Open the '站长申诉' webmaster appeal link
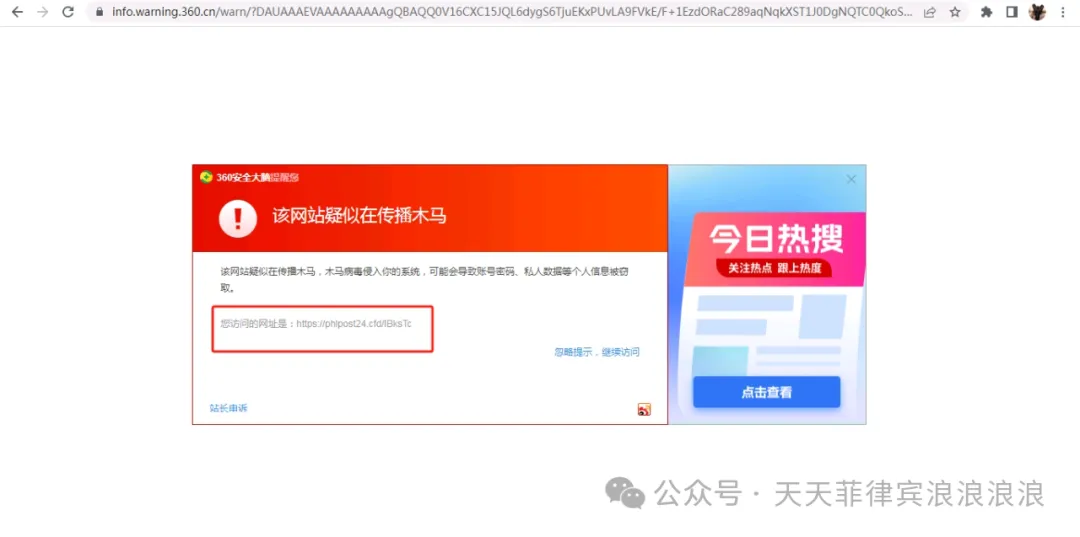 point(229,408)
